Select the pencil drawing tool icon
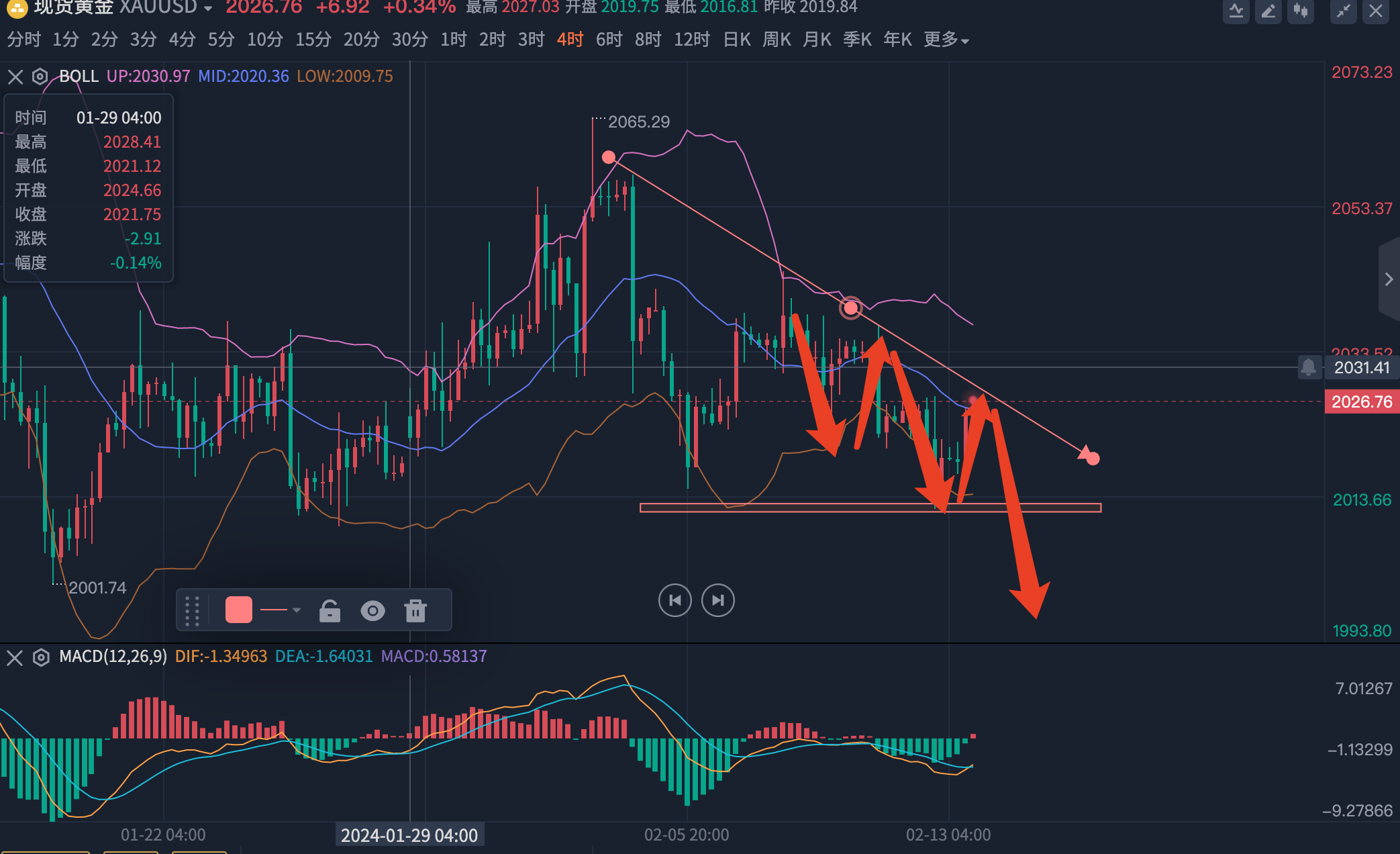This screenshot has height=854, width=1400. click(x=1268, y=11)
